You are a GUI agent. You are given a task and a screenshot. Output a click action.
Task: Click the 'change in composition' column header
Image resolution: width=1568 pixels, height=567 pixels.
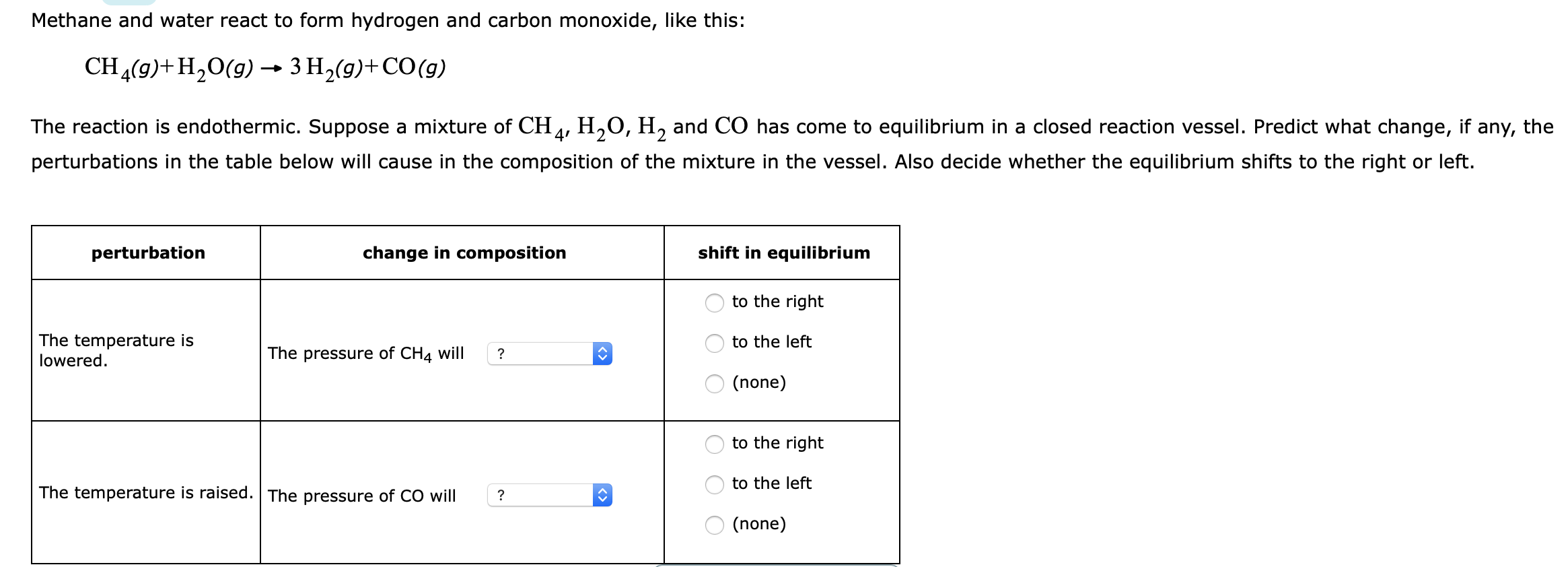pos(463,253)
